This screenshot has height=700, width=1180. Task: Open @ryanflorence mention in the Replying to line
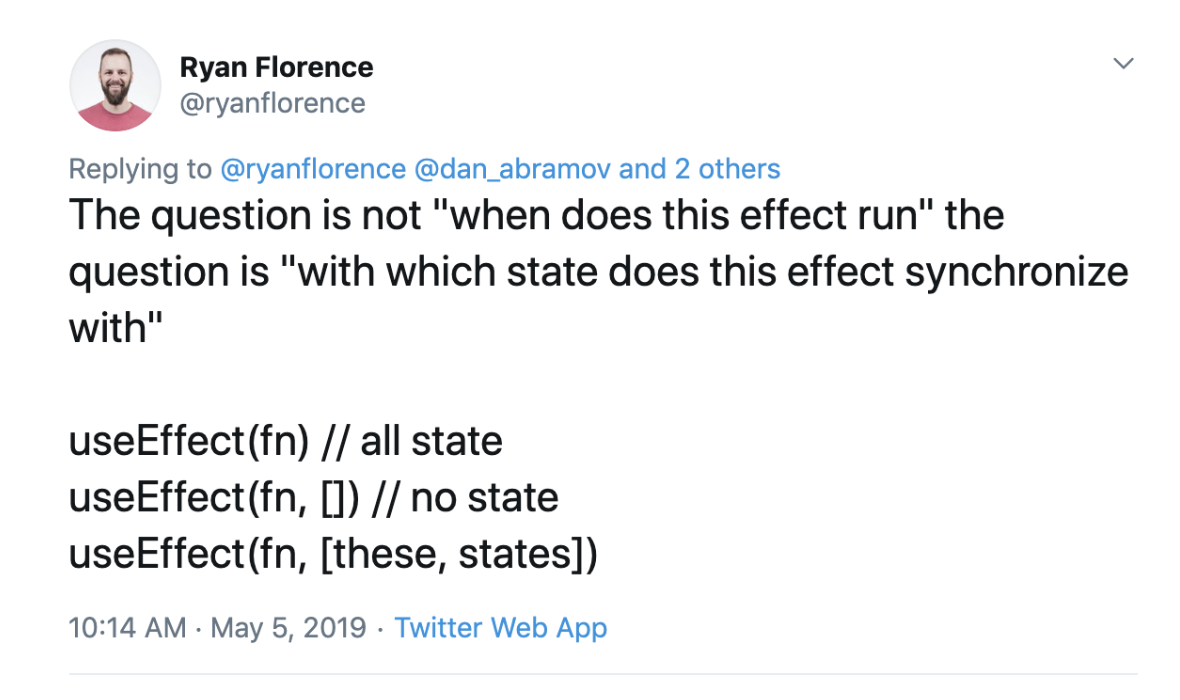313,169
